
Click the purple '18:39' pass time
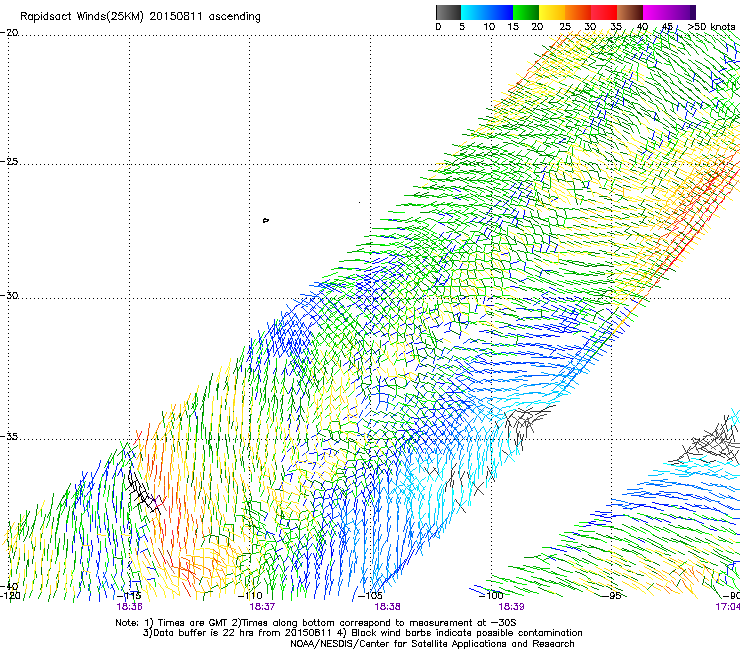click(512, 607)
